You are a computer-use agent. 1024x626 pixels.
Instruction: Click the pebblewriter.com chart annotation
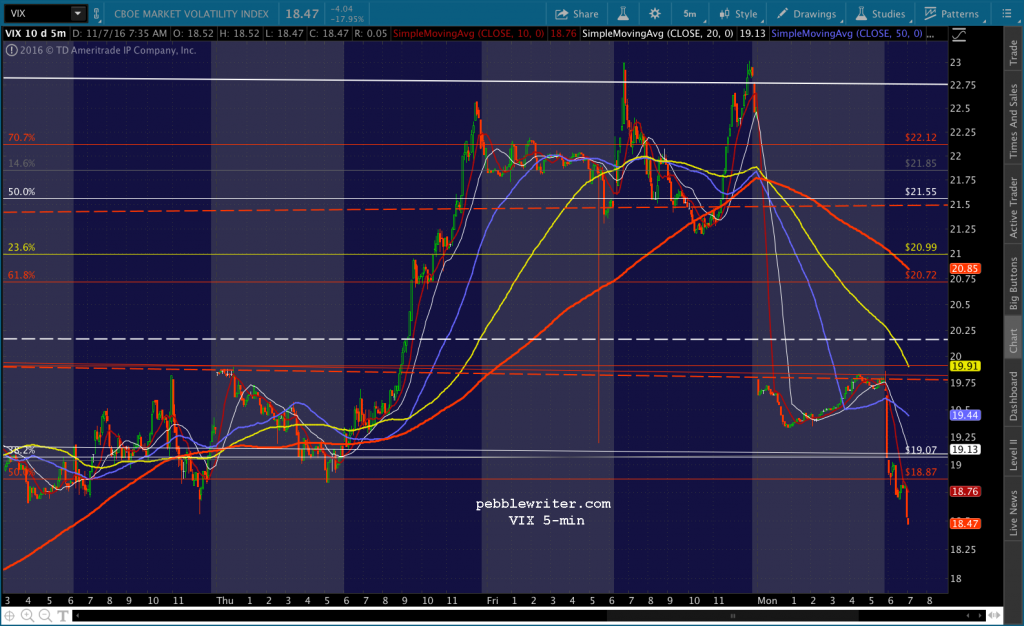[x=543, y=504]
